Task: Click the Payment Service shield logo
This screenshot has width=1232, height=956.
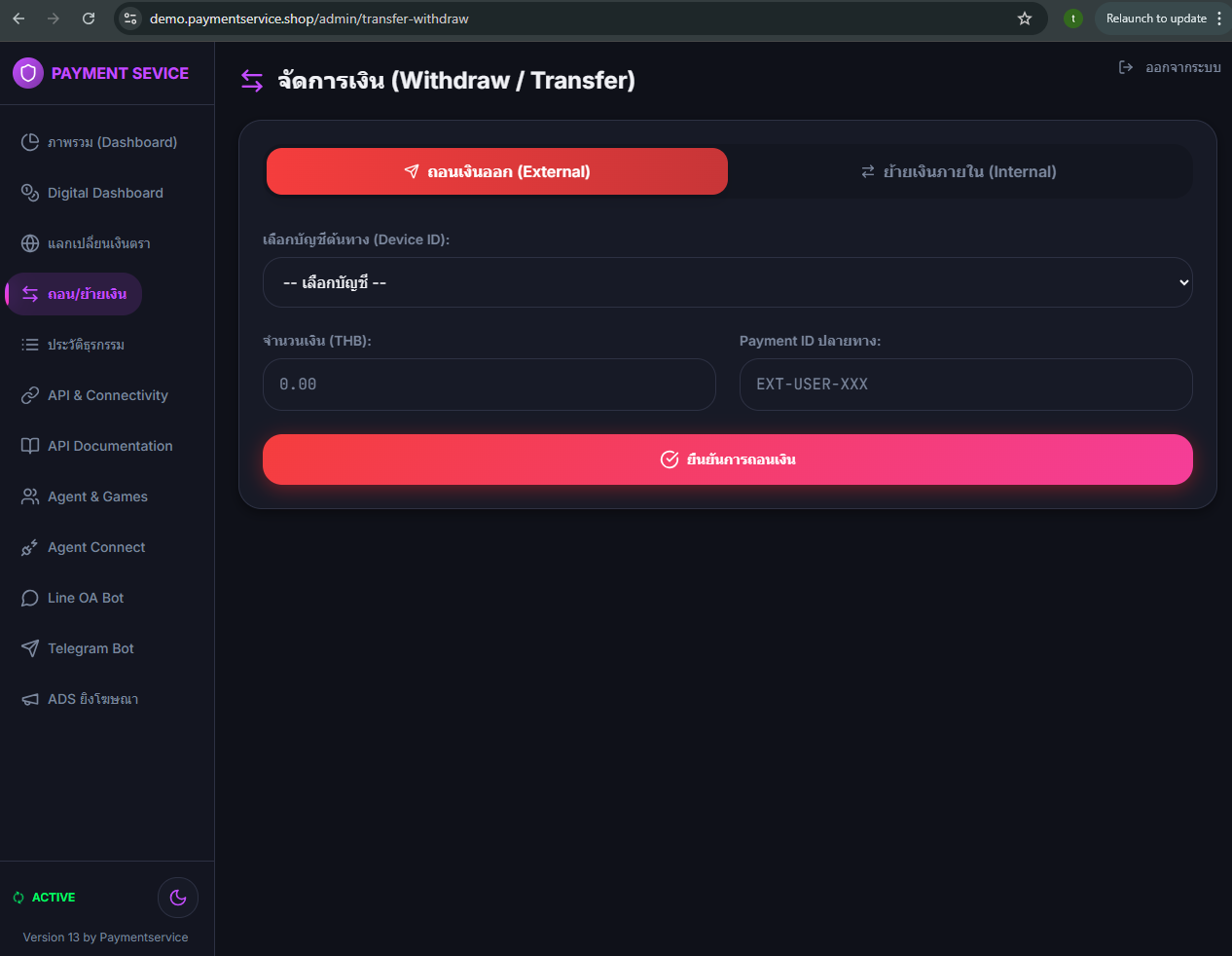Action: pyautogui.click(x=28, y=73)
